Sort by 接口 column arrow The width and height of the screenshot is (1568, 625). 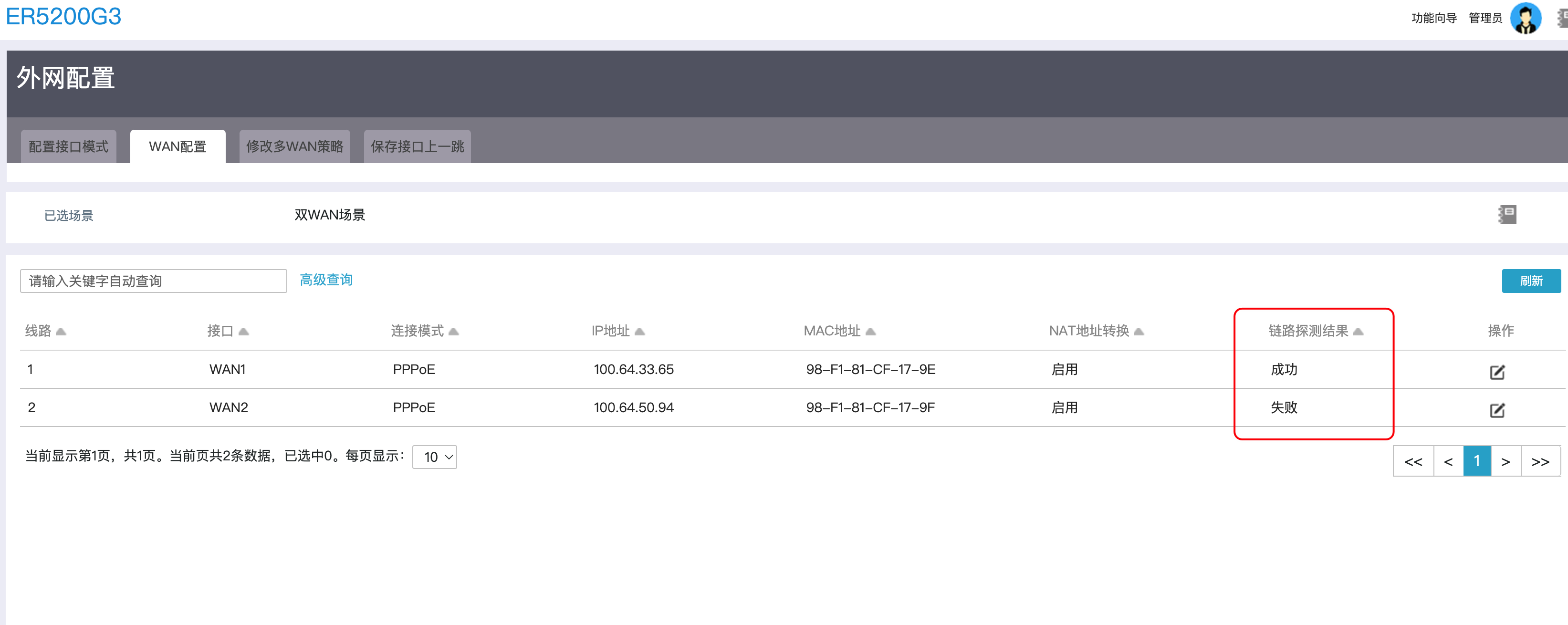point(243,331)
